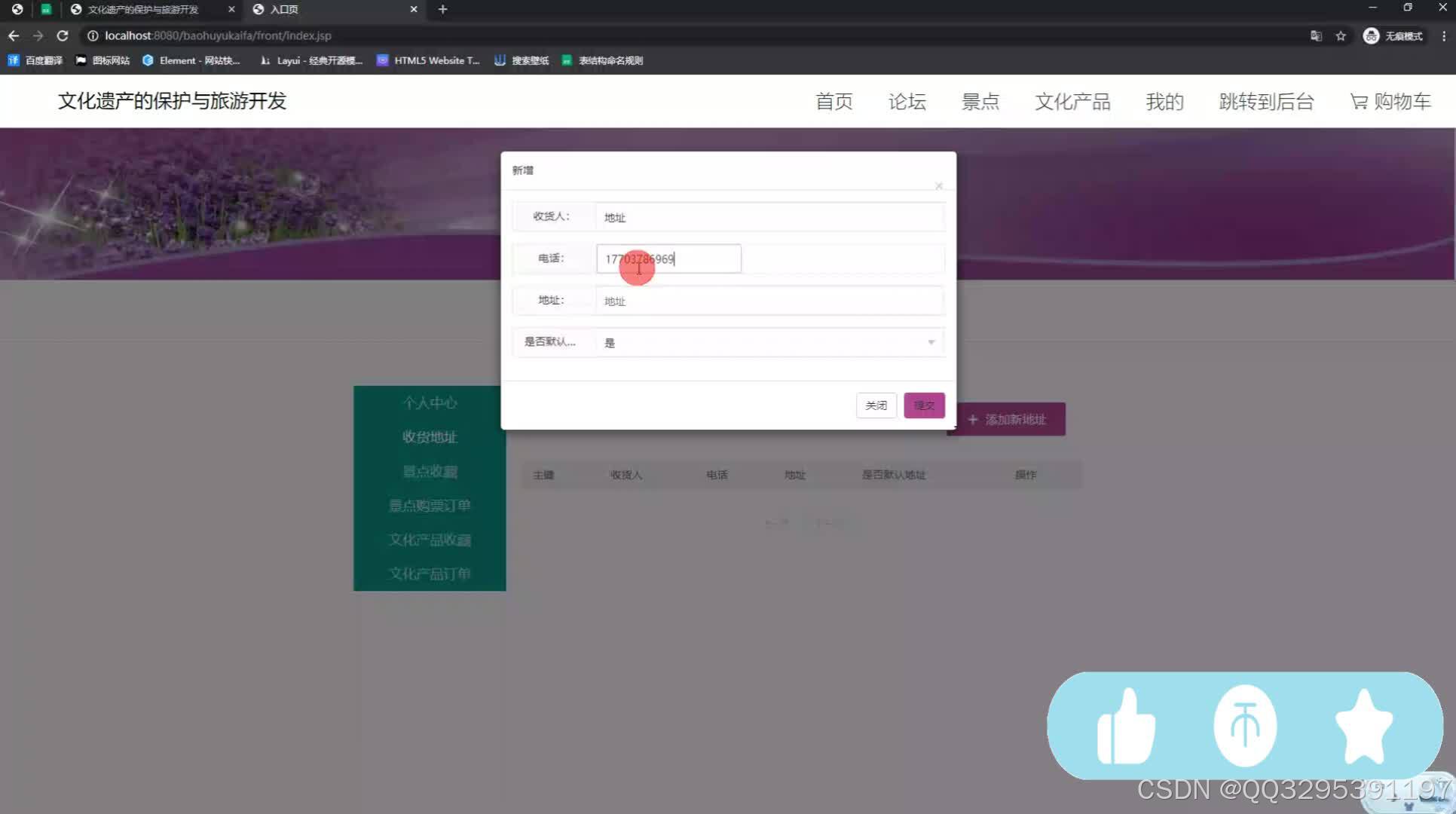1456x814 pixels.
Task: Click the 关闭 button in dialog
Action: click(876, 405)
